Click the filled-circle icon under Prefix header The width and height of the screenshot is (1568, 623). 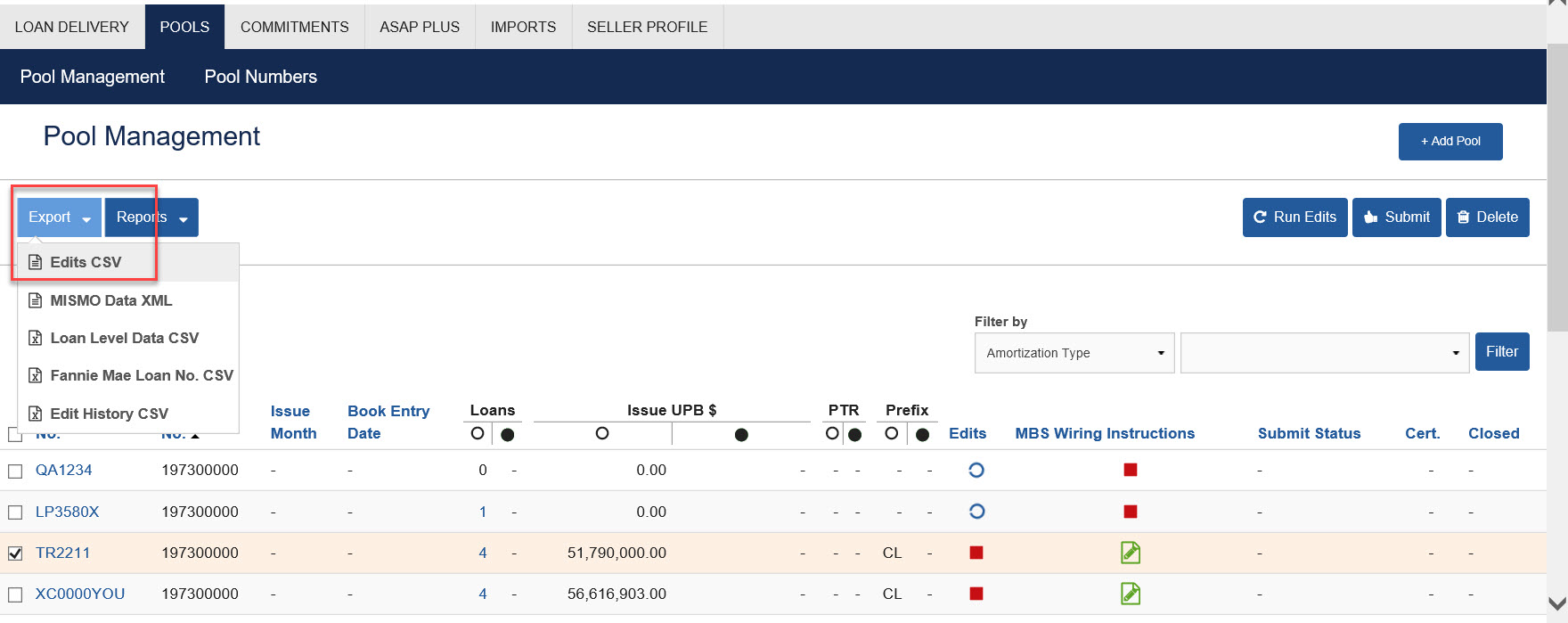[923, 435]
